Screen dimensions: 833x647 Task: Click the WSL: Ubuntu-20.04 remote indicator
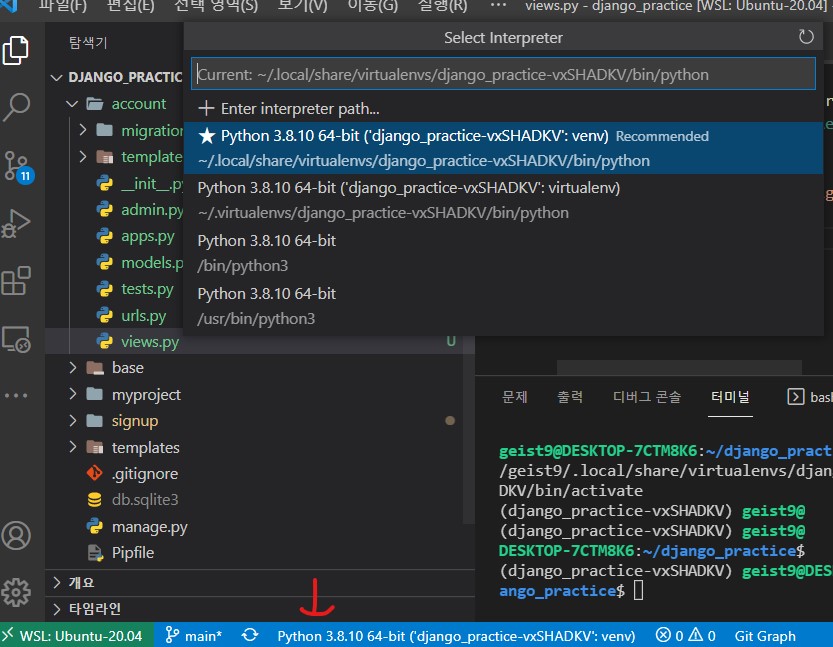click(x=77, y=635)
